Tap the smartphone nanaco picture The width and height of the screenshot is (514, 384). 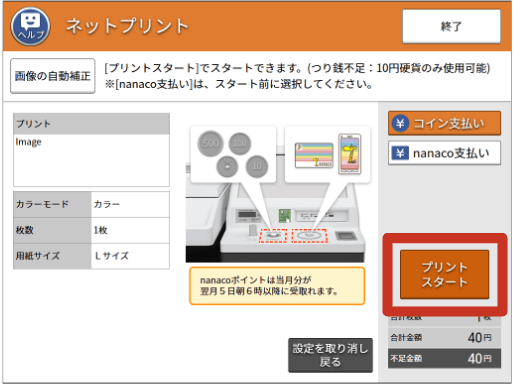(350, 154)
